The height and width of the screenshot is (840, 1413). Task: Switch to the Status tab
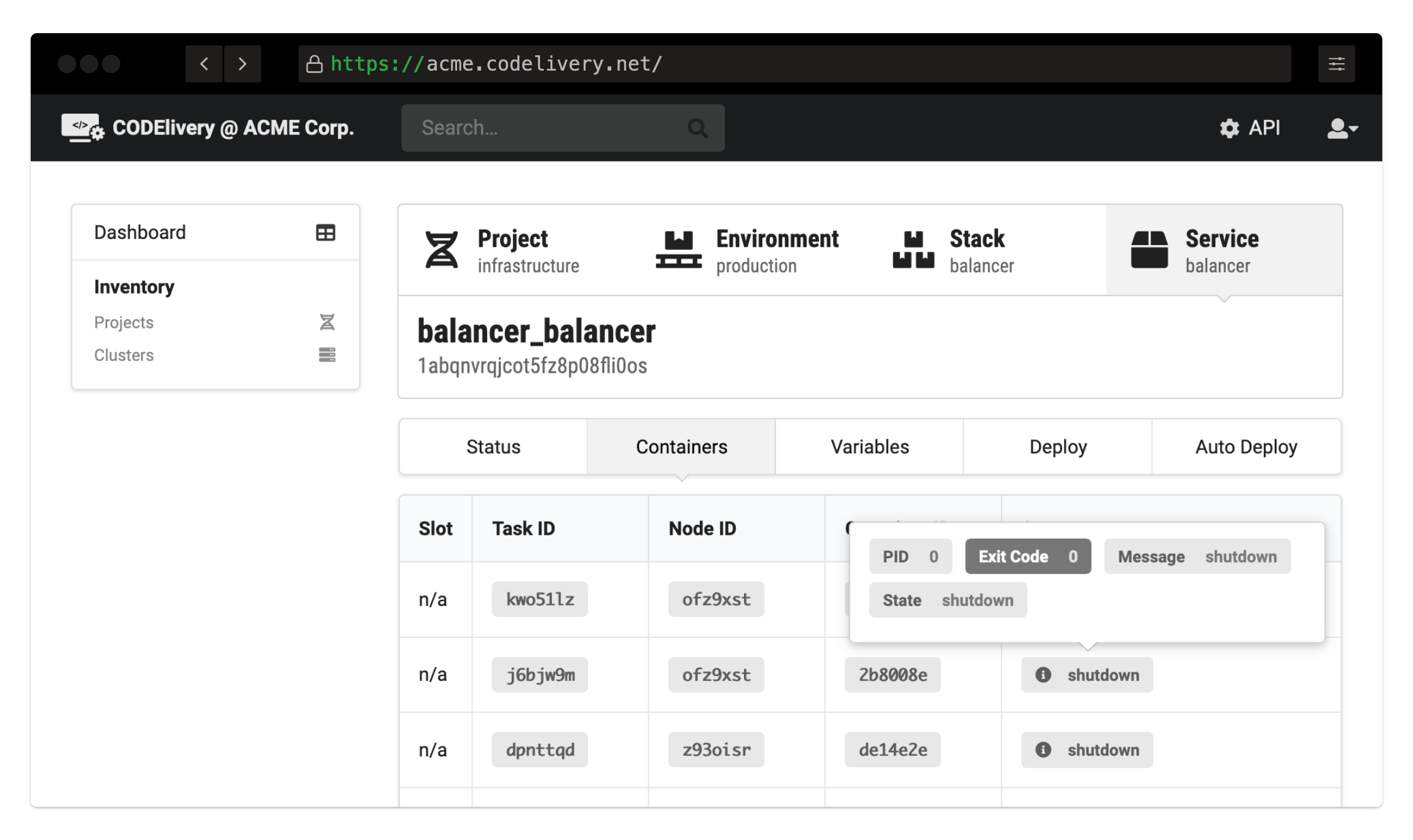tap(493, 447)
